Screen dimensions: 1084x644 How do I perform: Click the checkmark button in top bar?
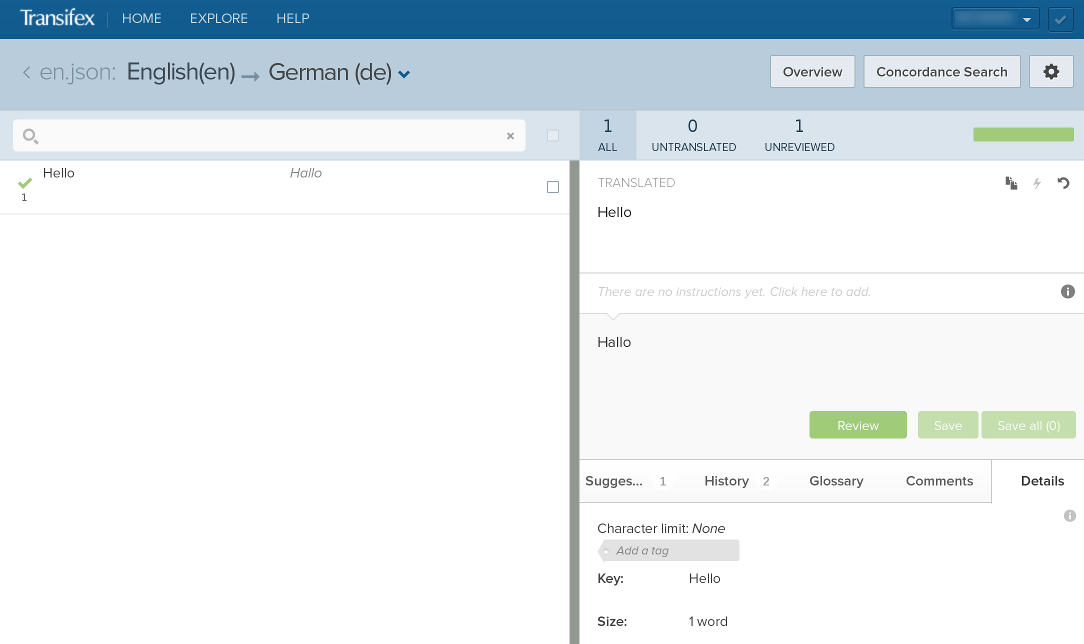coord(1060,19)
